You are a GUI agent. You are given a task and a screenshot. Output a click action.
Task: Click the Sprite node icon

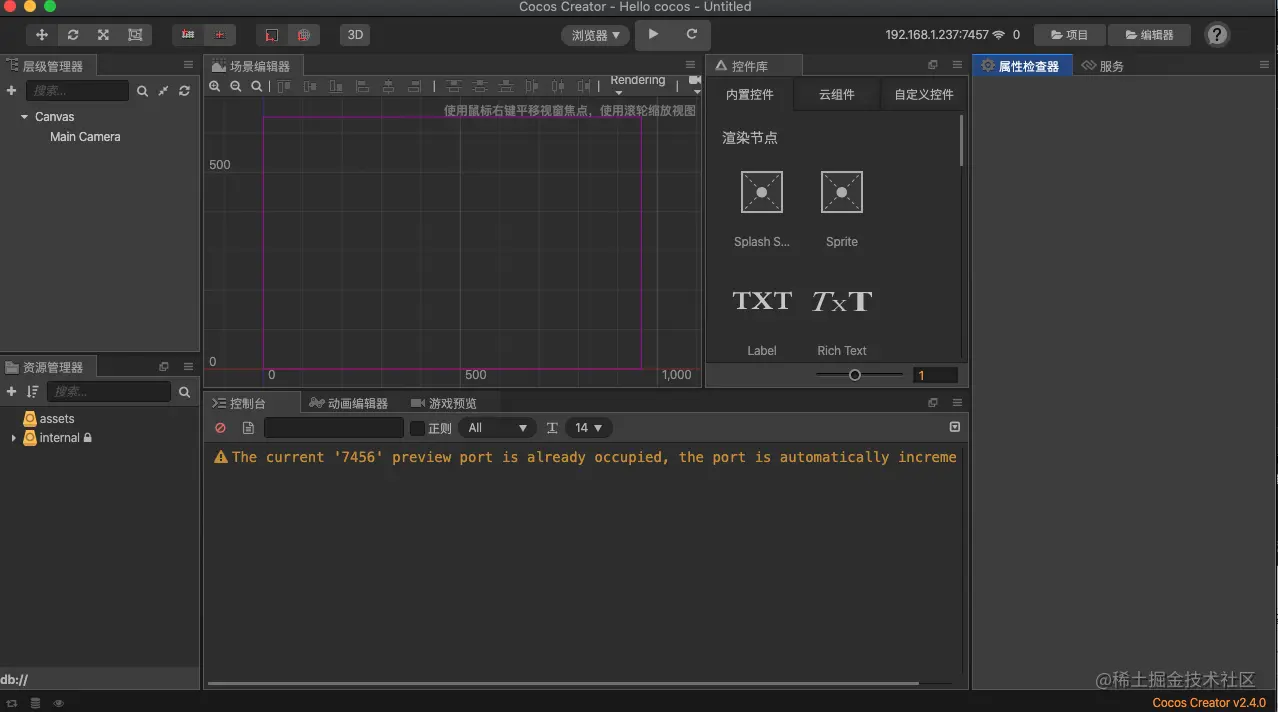(x=841, y=192)
